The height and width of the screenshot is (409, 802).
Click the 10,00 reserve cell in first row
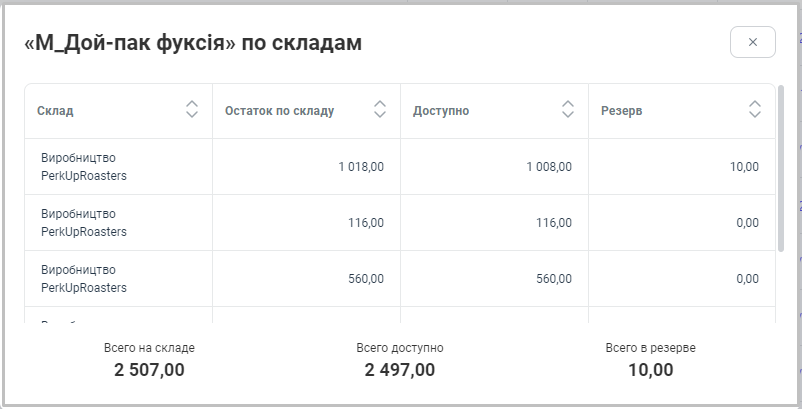744,167
